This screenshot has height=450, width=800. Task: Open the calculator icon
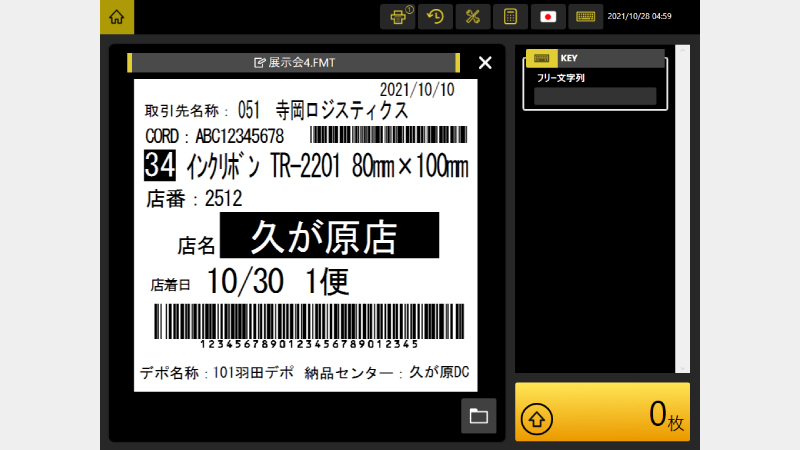pos(510,17)
